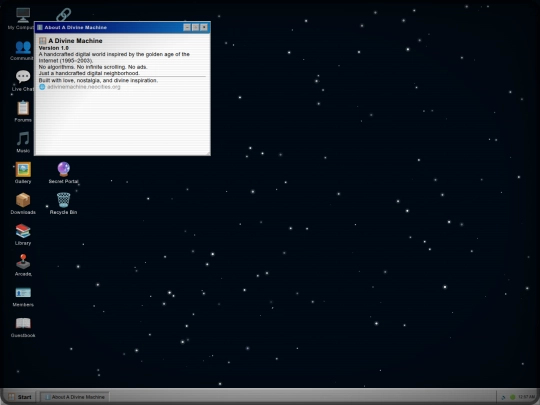Open the Downloads box icon
The image size is (540, 405).
click(23, 204)
